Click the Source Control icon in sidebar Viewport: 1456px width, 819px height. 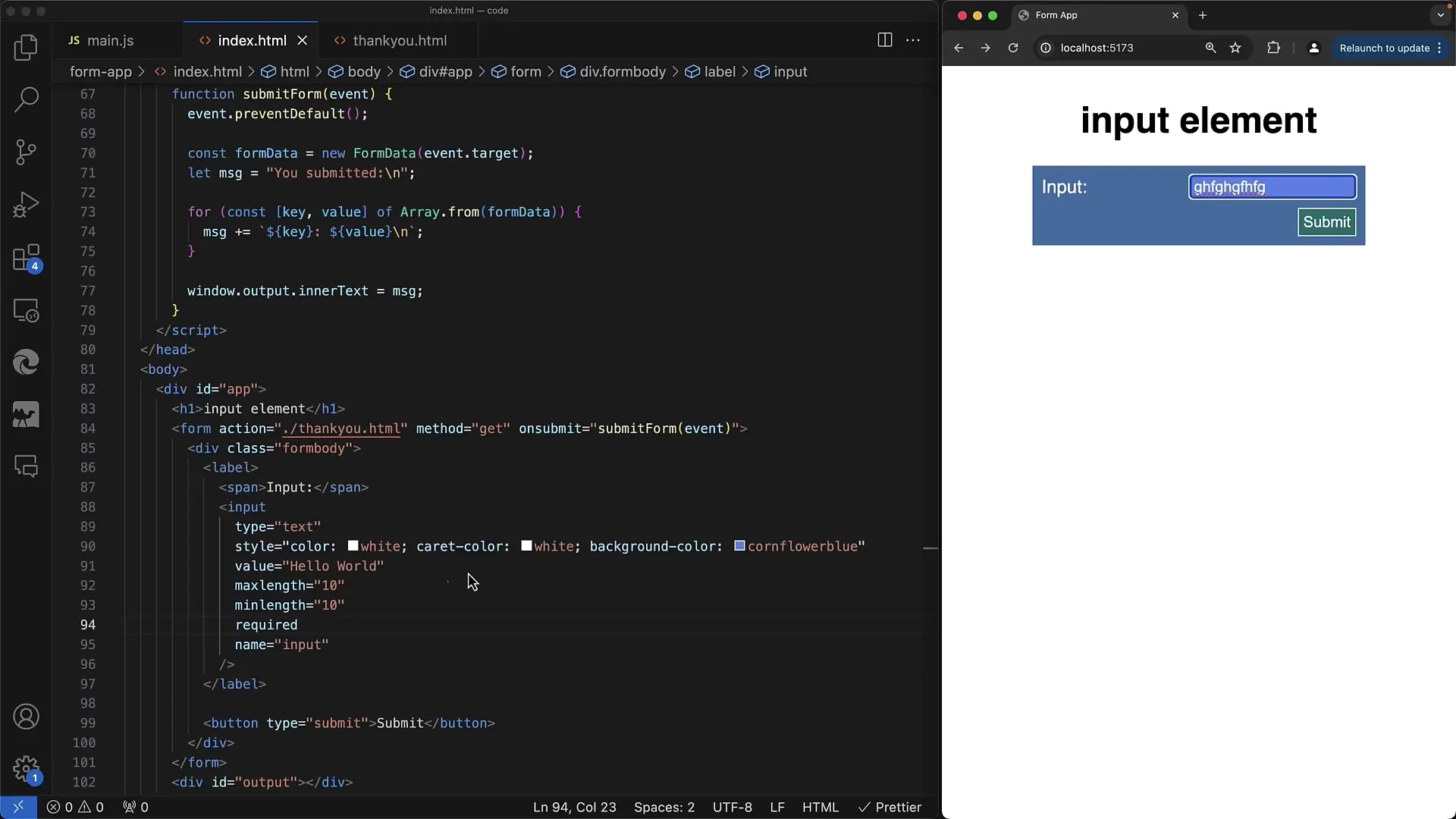[27, 152]
